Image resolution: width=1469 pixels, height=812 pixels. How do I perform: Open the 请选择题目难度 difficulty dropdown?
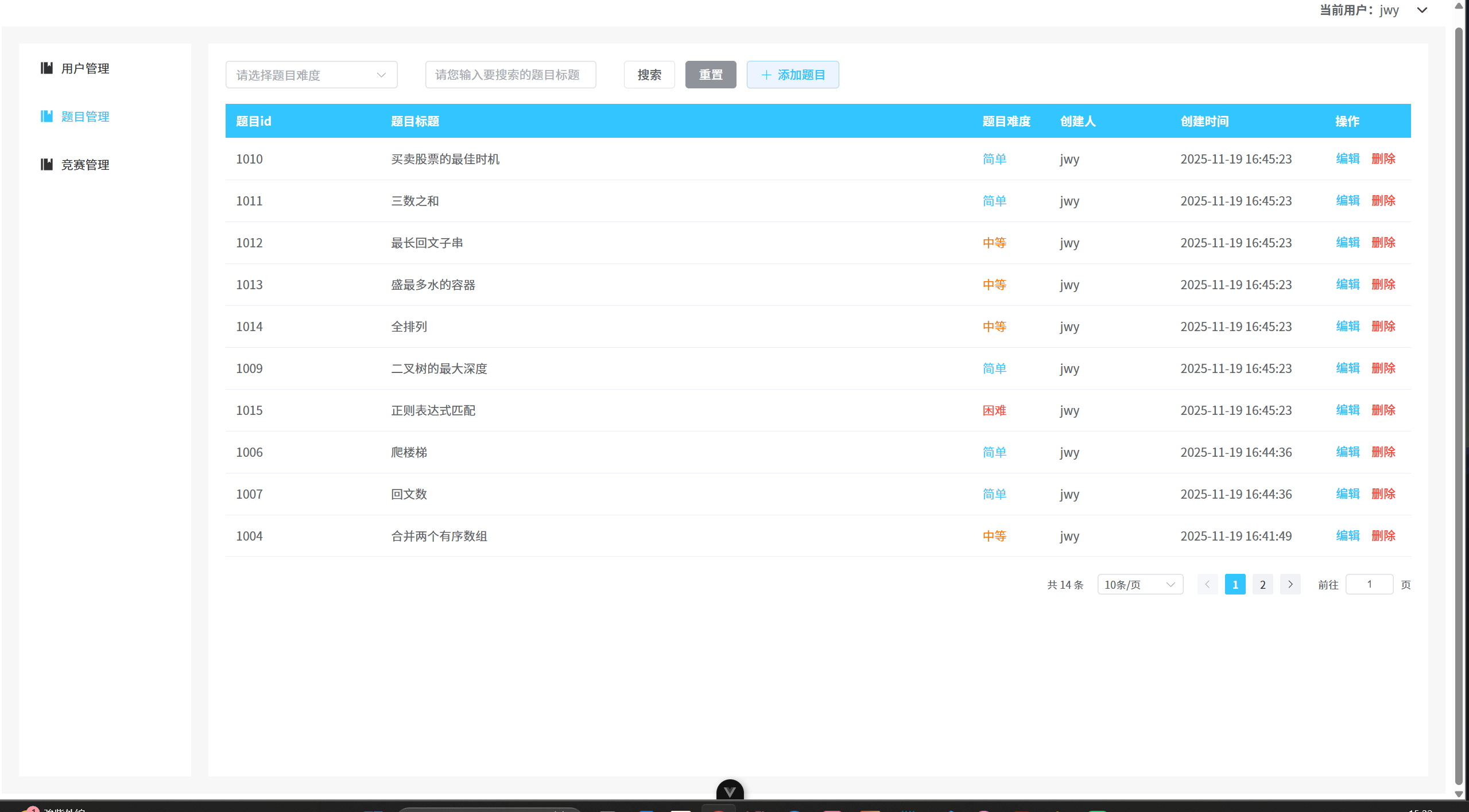(311, 75)
